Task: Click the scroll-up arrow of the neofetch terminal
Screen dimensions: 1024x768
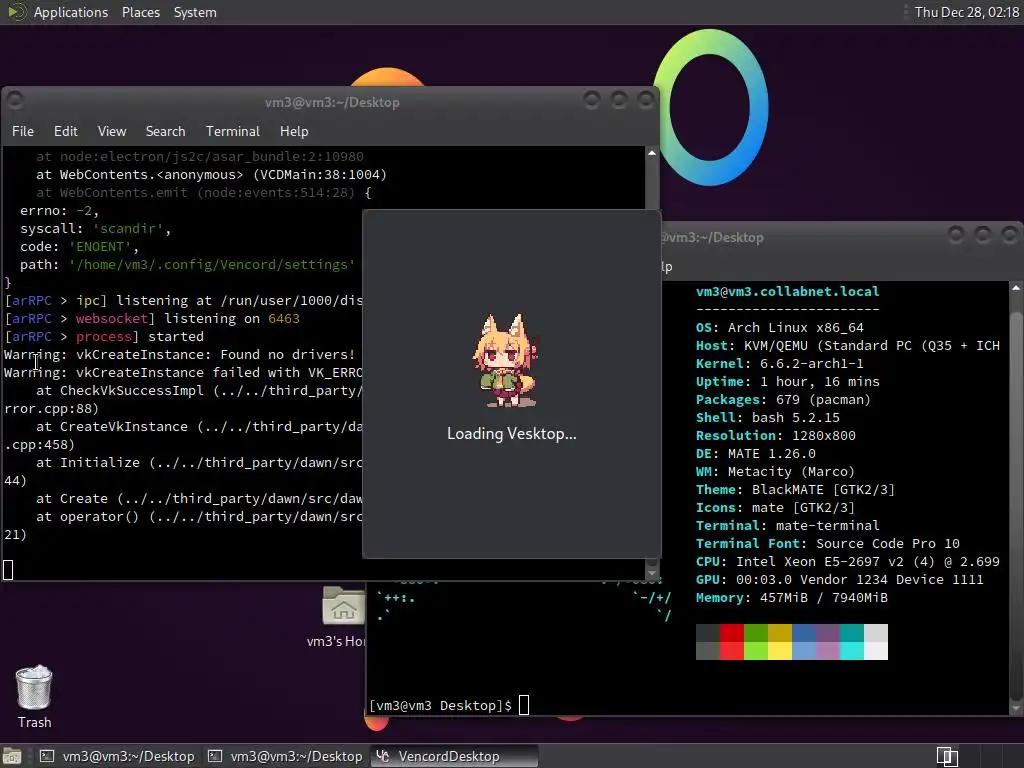Action: (x=1016, y=287)
